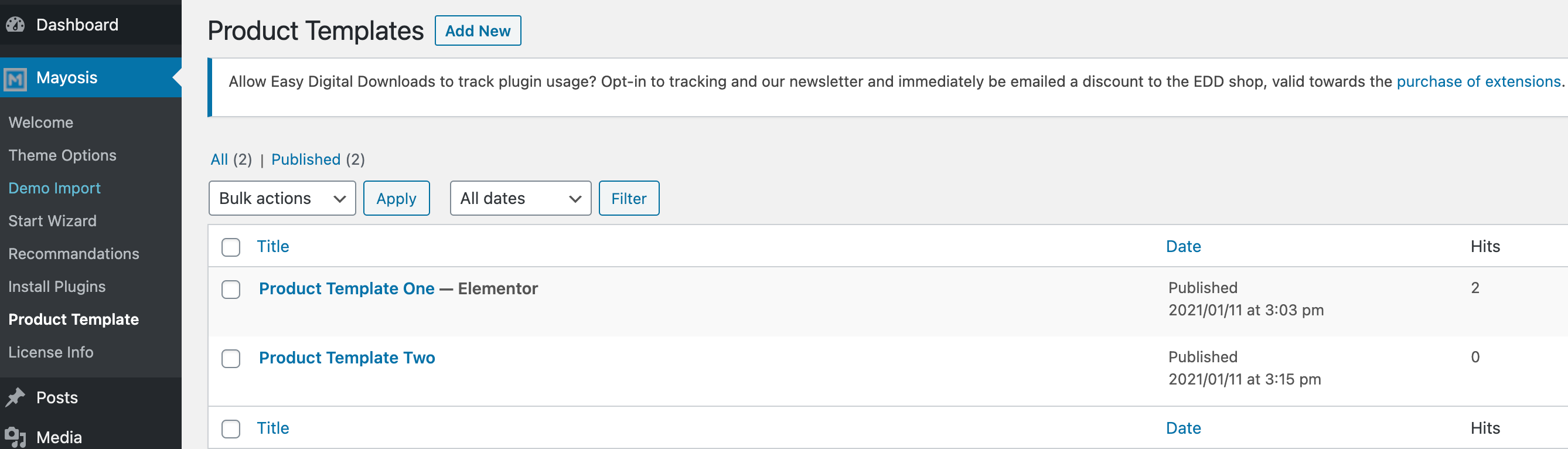Click the Mayosis M logo icon
Viewport: 1568px width, 449px height.
[15, 79]
